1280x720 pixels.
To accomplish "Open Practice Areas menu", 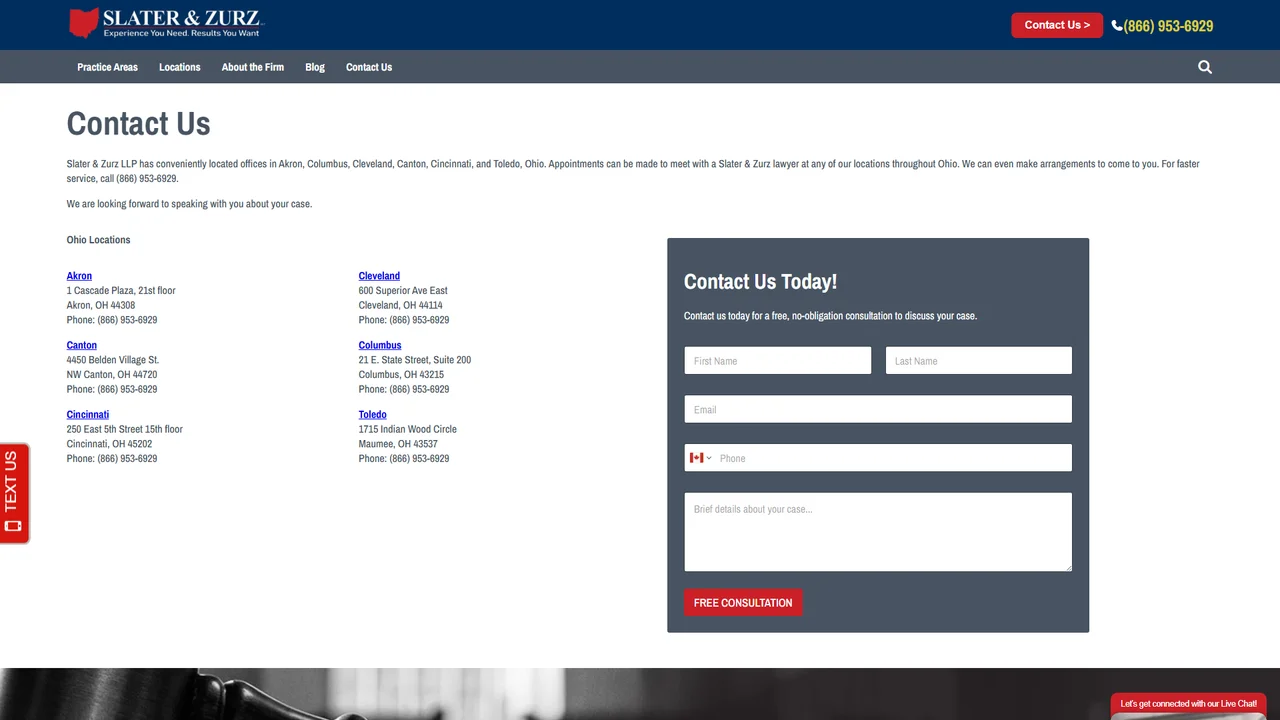I will [107, 67].
